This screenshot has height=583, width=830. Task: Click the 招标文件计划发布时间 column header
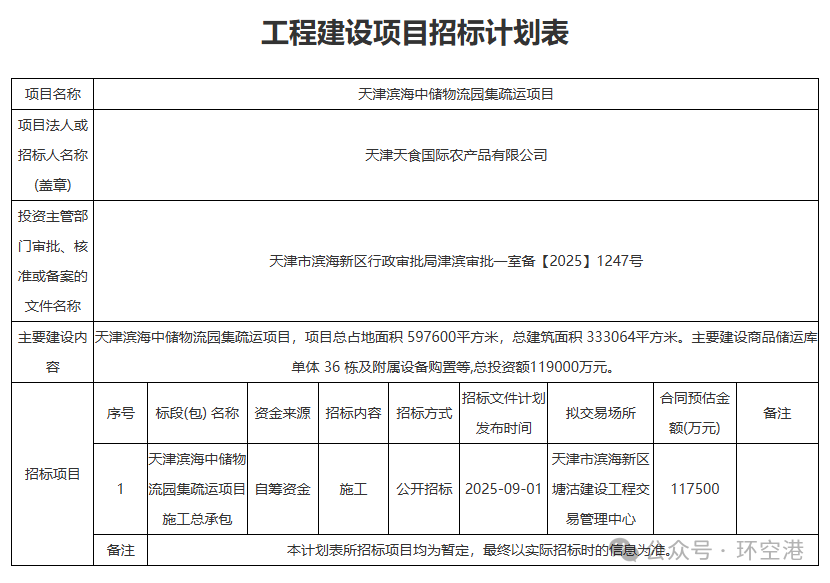(x=503, y=413)
